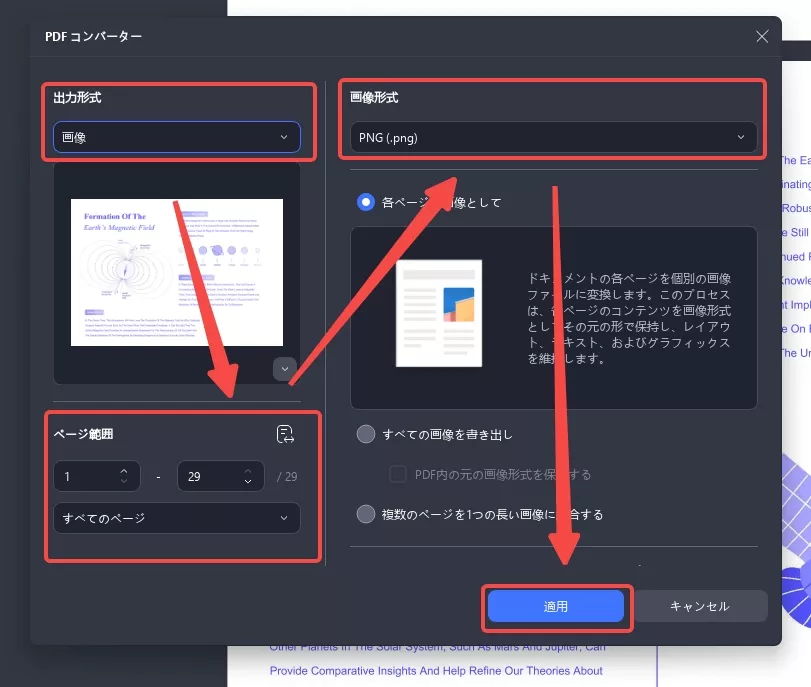
Task: Click the ページ範囲 section label
Action: coord(83,434)
